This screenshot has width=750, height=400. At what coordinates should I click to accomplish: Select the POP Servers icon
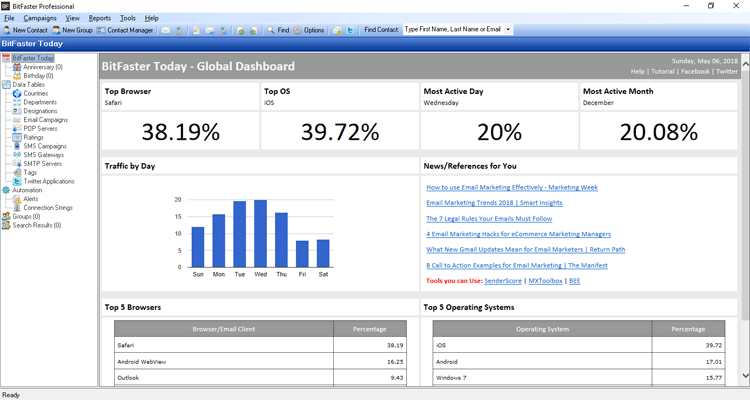pyautogui.click(x=17, y=128)
